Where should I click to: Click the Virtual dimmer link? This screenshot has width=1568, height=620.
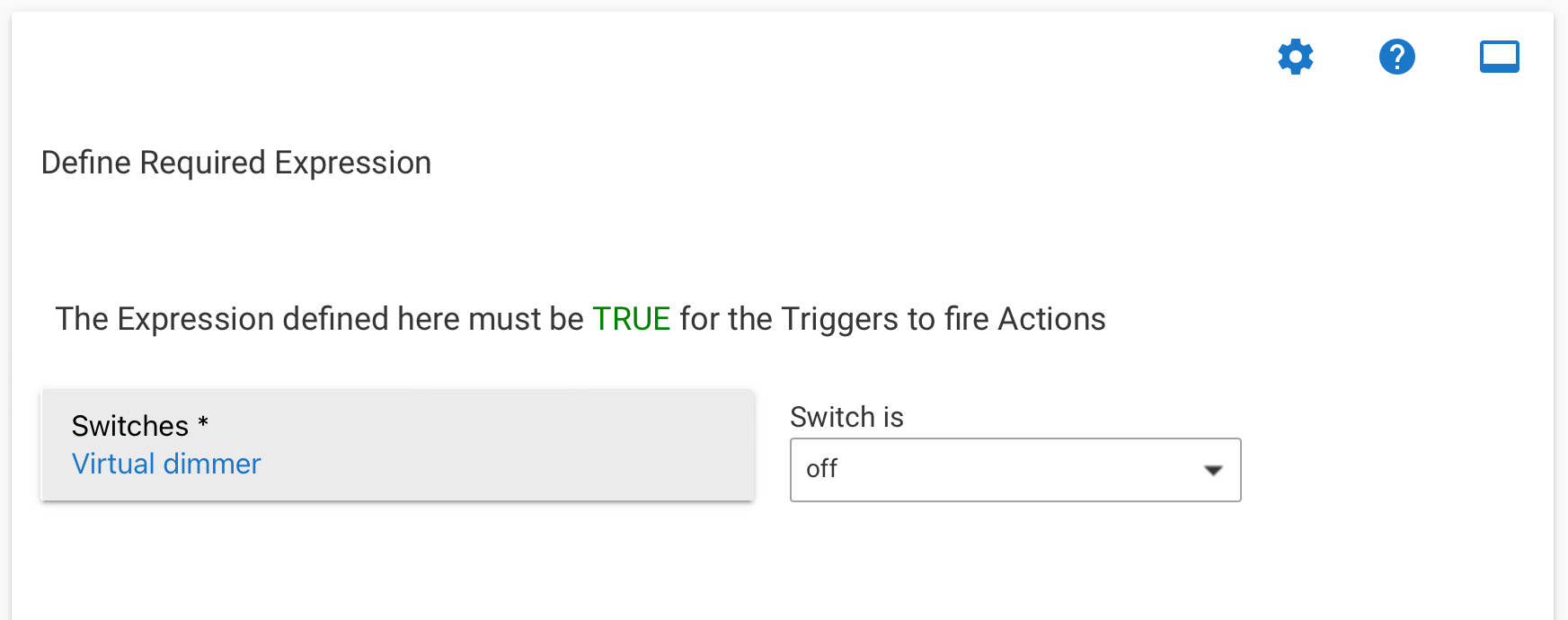point(166,464)
